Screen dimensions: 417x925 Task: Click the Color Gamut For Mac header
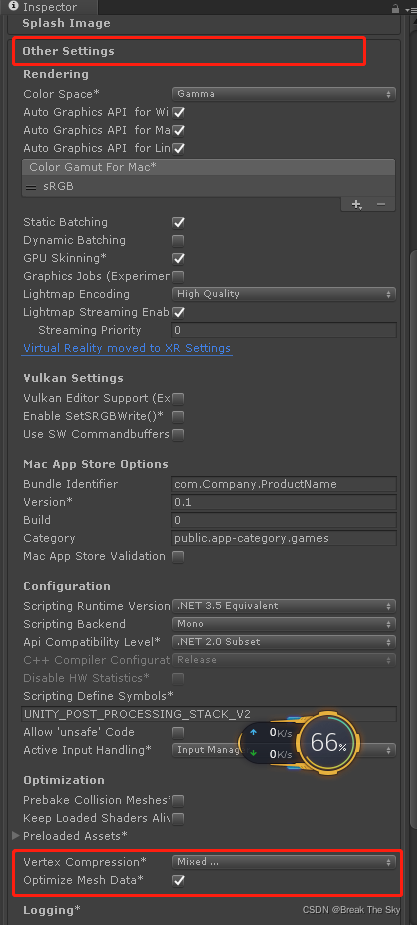(208, 168)
